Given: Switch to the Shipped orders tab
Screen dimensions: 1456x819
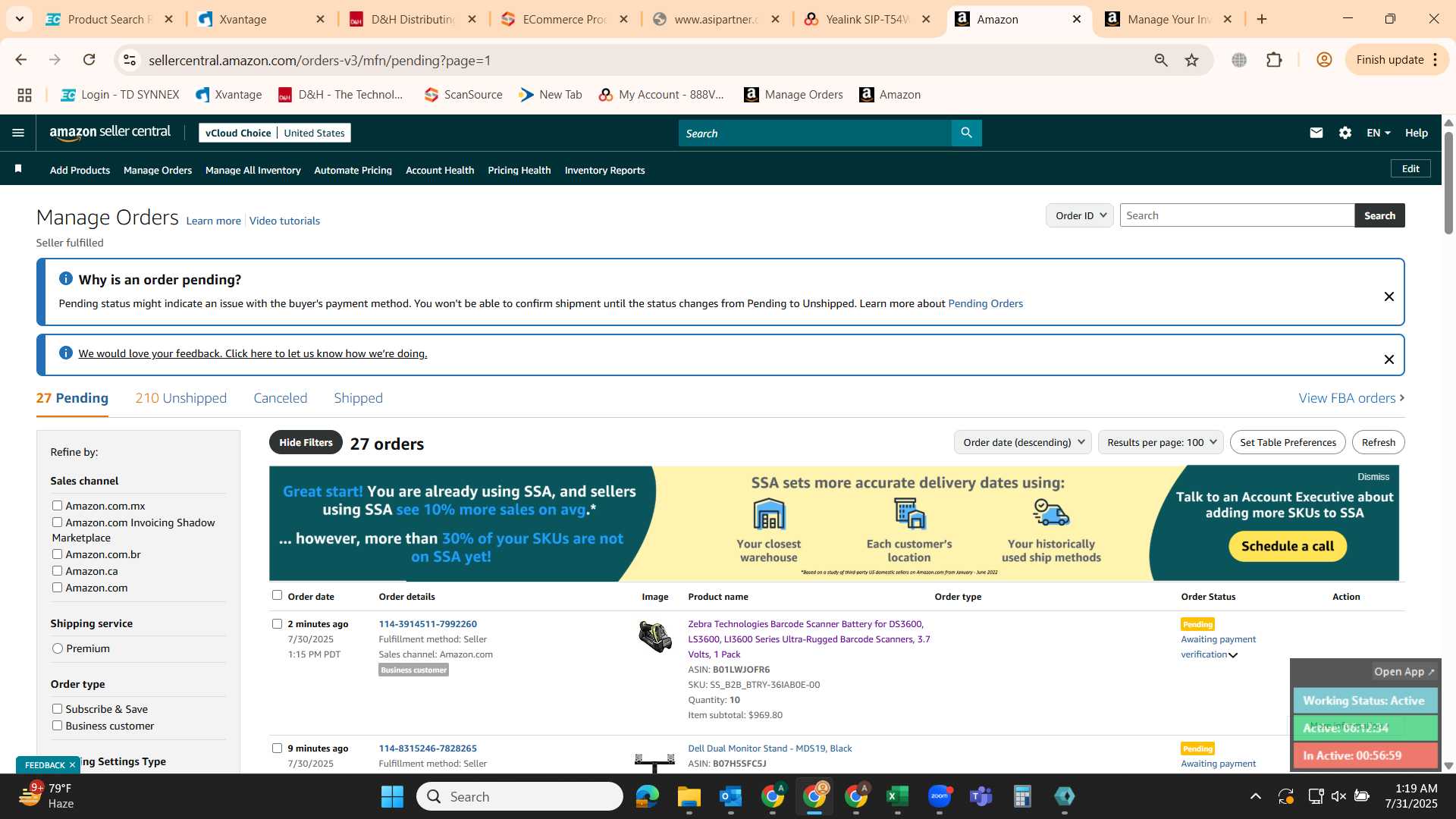Looking at the screenshot, I should tap(358, 398).
